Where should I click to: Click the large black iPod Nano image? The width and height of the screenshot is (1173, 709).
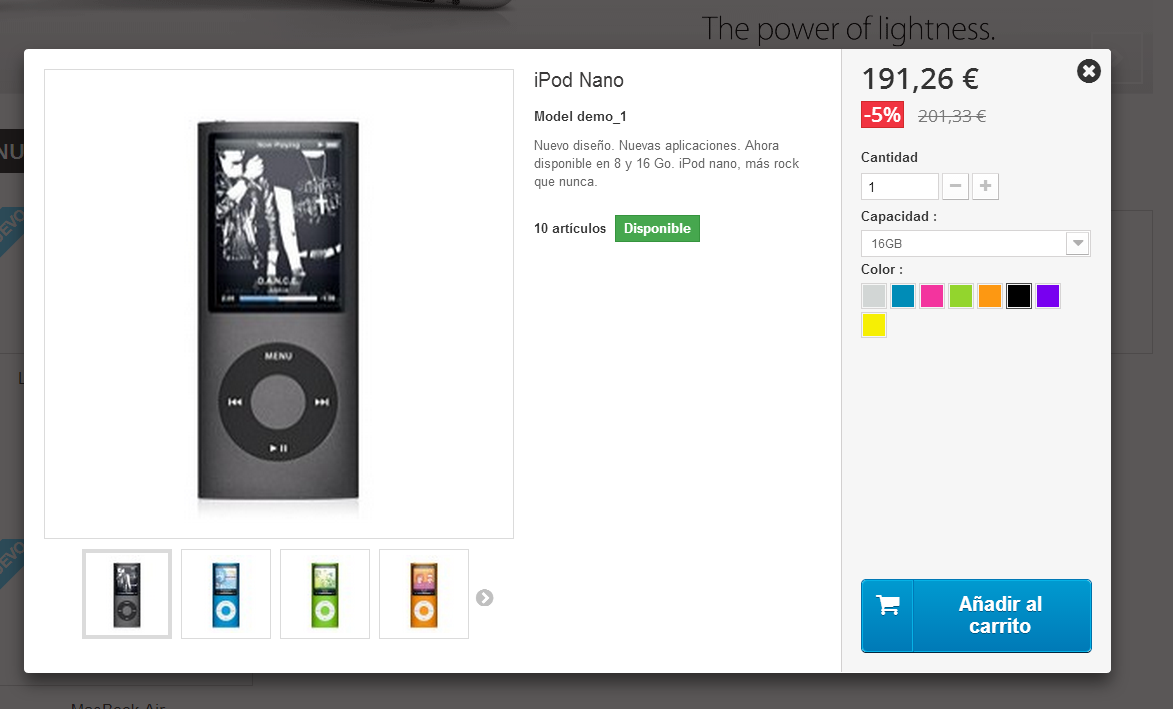tap(279, 304)
